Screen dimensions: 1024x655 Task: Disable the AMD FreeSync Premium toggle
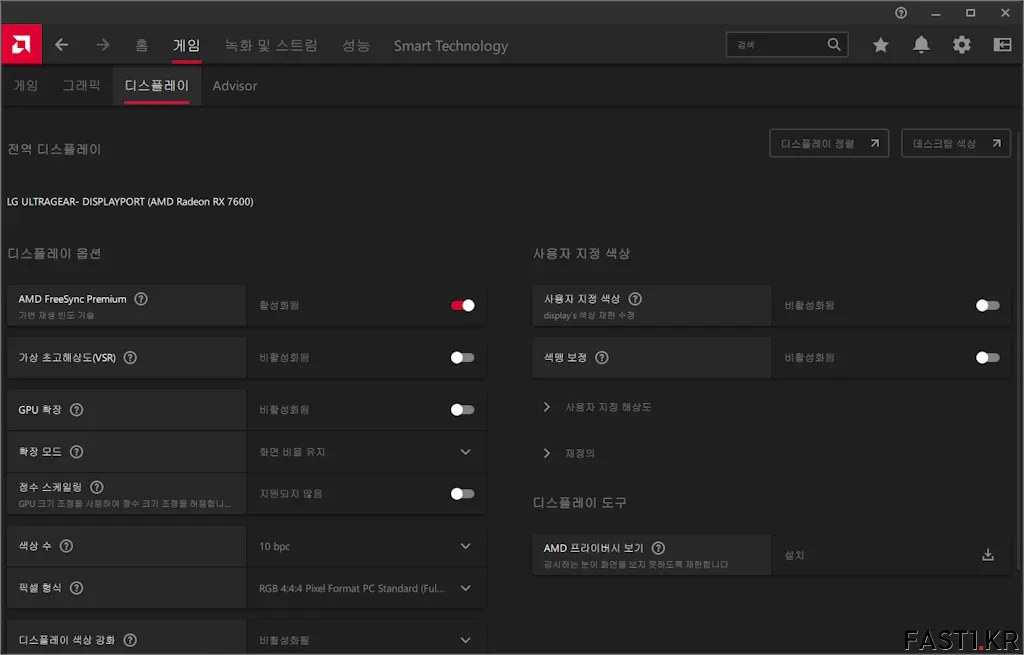(462, 305)
